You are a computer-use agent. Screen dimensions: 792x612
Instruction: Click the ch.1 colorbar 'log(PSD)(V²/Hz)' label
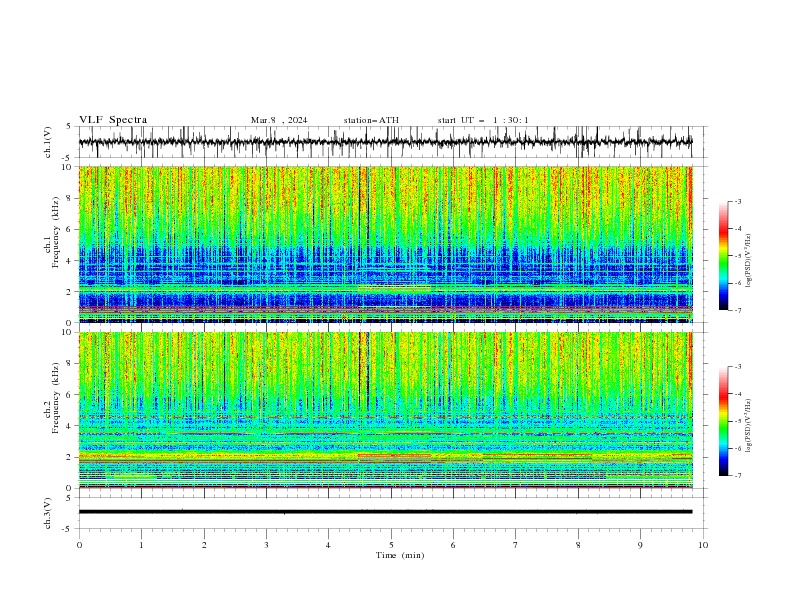click(x=749, y=261)
